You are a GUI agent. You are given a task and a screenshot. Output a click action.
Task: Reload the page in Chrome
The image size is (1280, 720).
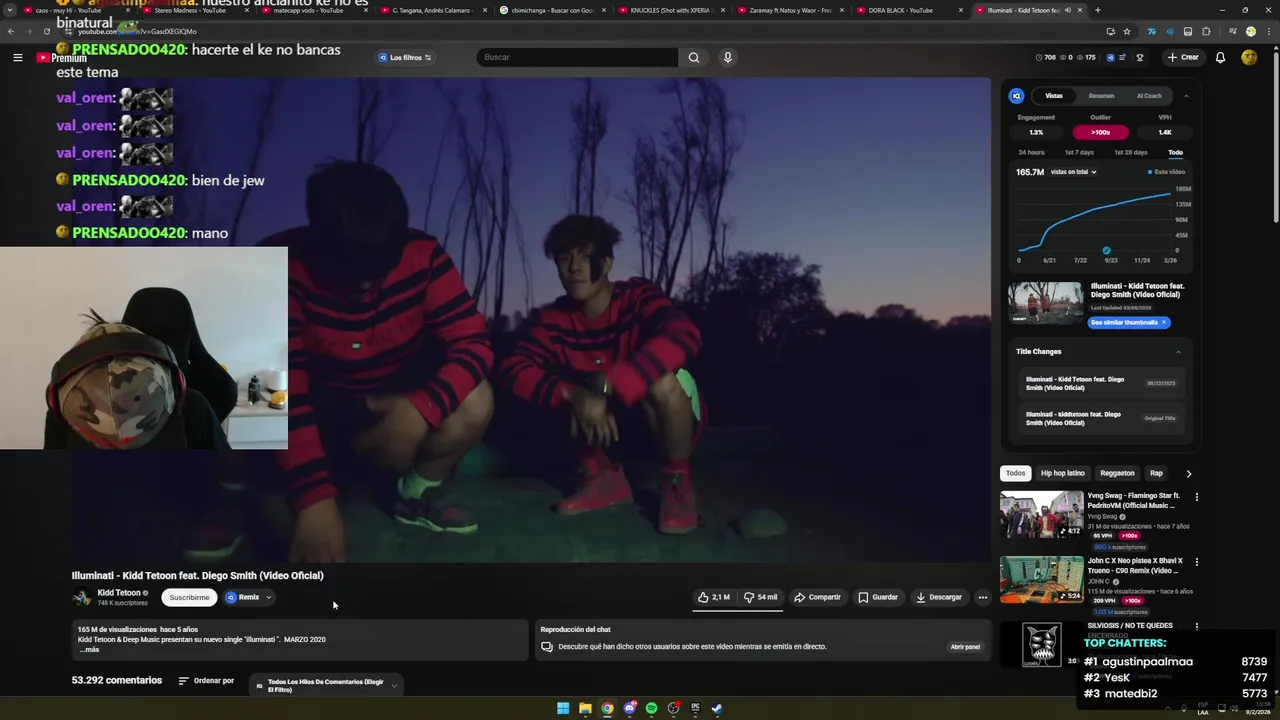46,31
